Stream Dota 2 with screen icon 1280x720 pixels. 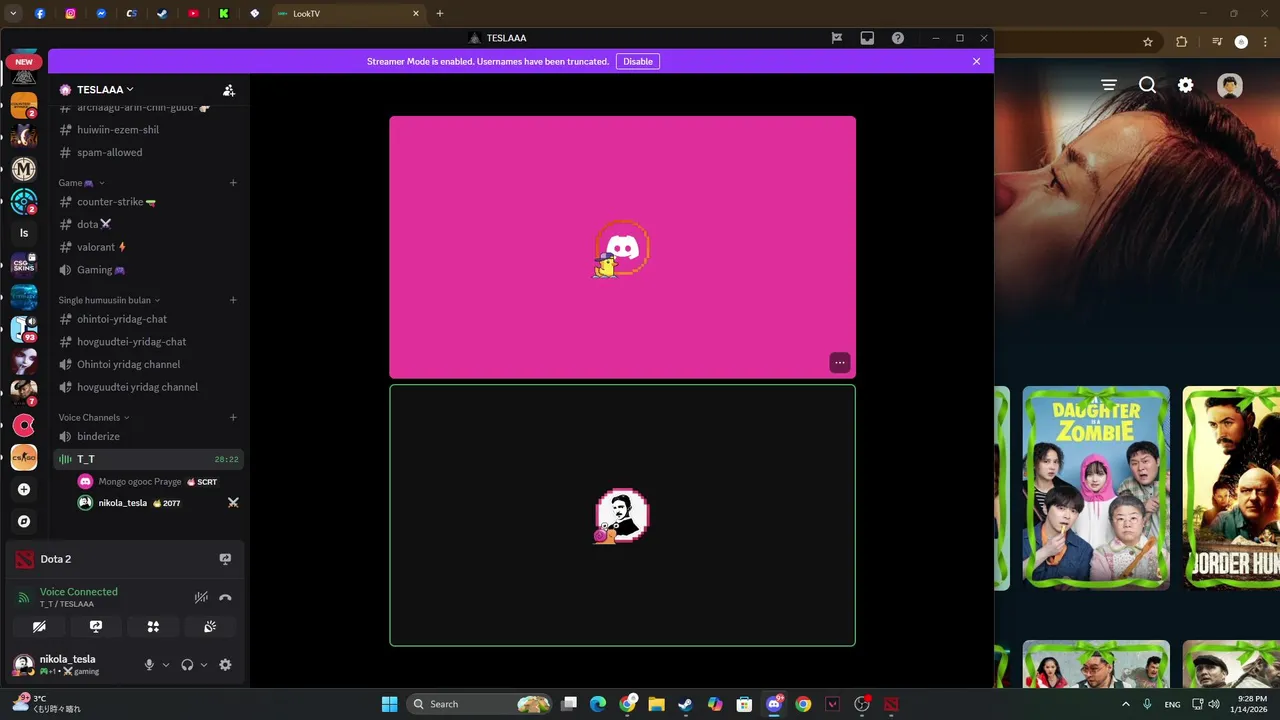[x=225, y=559]
